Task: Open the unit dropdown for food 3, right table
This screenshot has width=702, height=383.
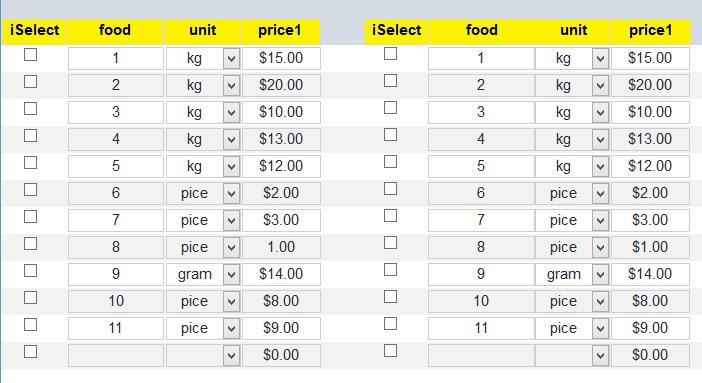Action: coord(600,112)
